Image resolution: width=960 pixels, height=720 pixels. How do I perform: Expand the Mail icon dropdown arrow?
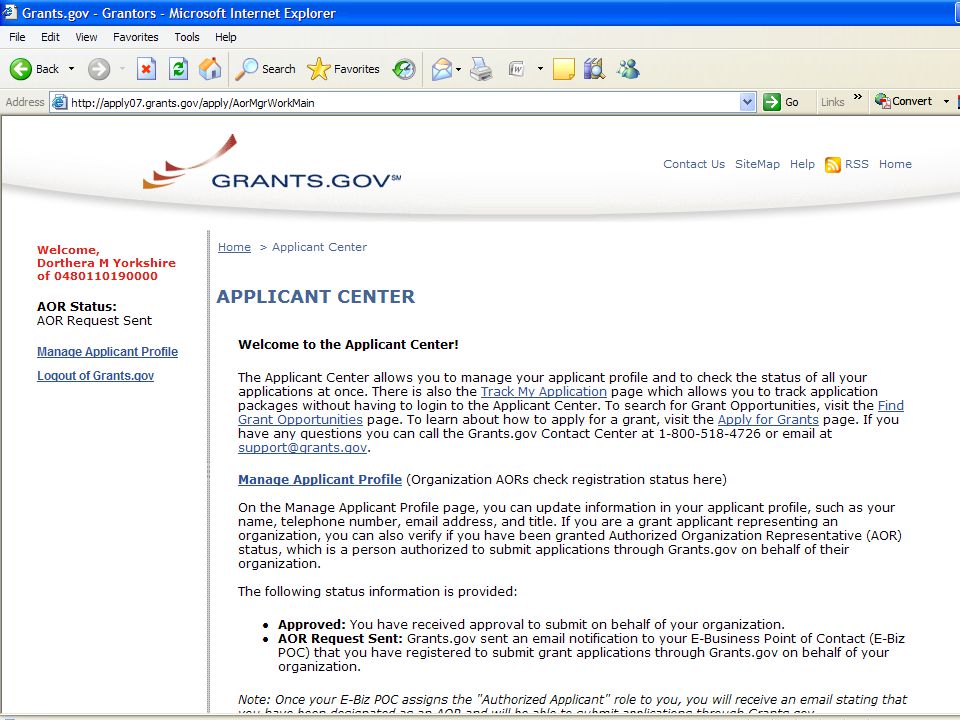pyautogui.click(x=459, y=69)
